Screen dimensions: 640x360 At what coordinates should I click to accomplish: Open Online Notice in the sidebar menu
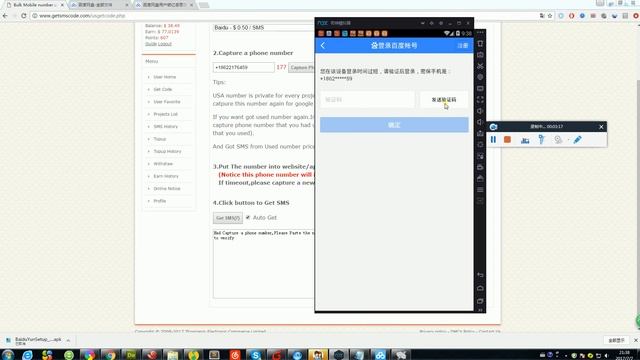coord(167,189)
